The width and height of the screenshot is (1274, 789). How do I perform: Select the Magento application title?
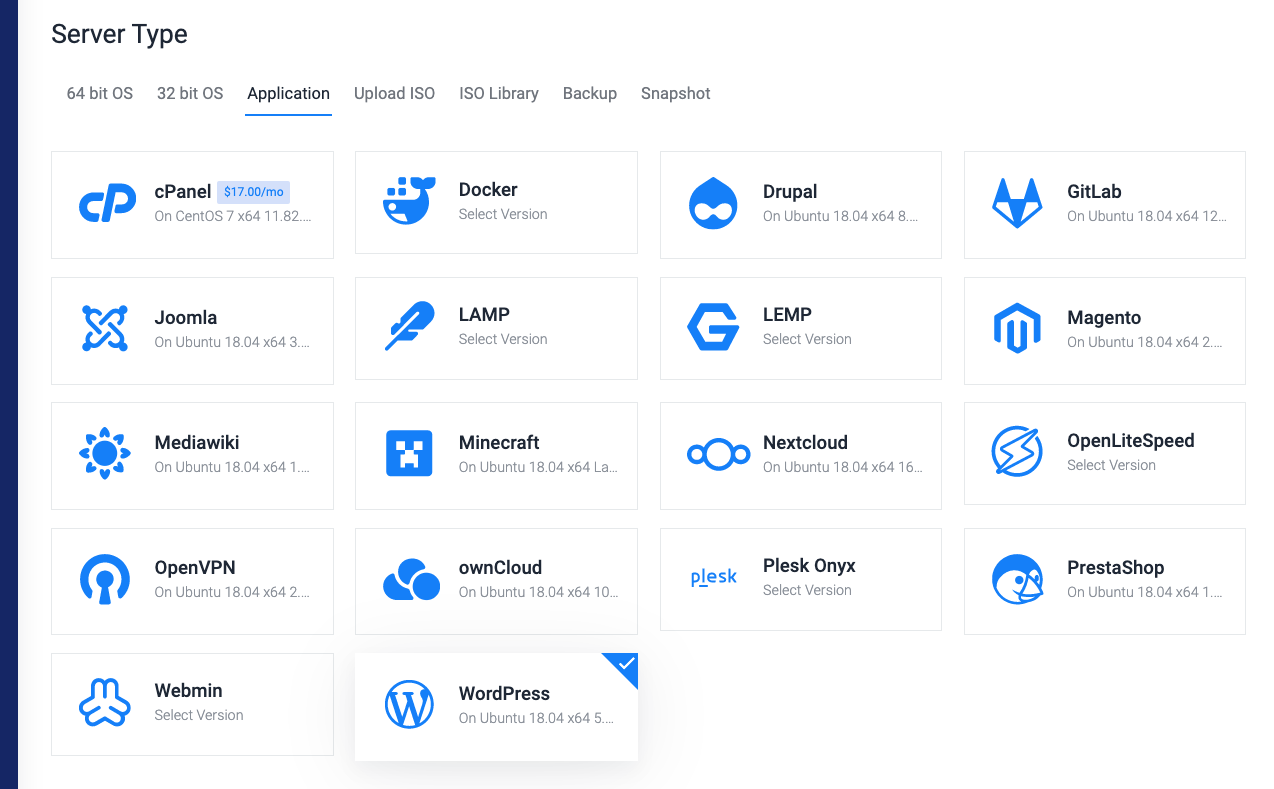(x=1104, y=317)
